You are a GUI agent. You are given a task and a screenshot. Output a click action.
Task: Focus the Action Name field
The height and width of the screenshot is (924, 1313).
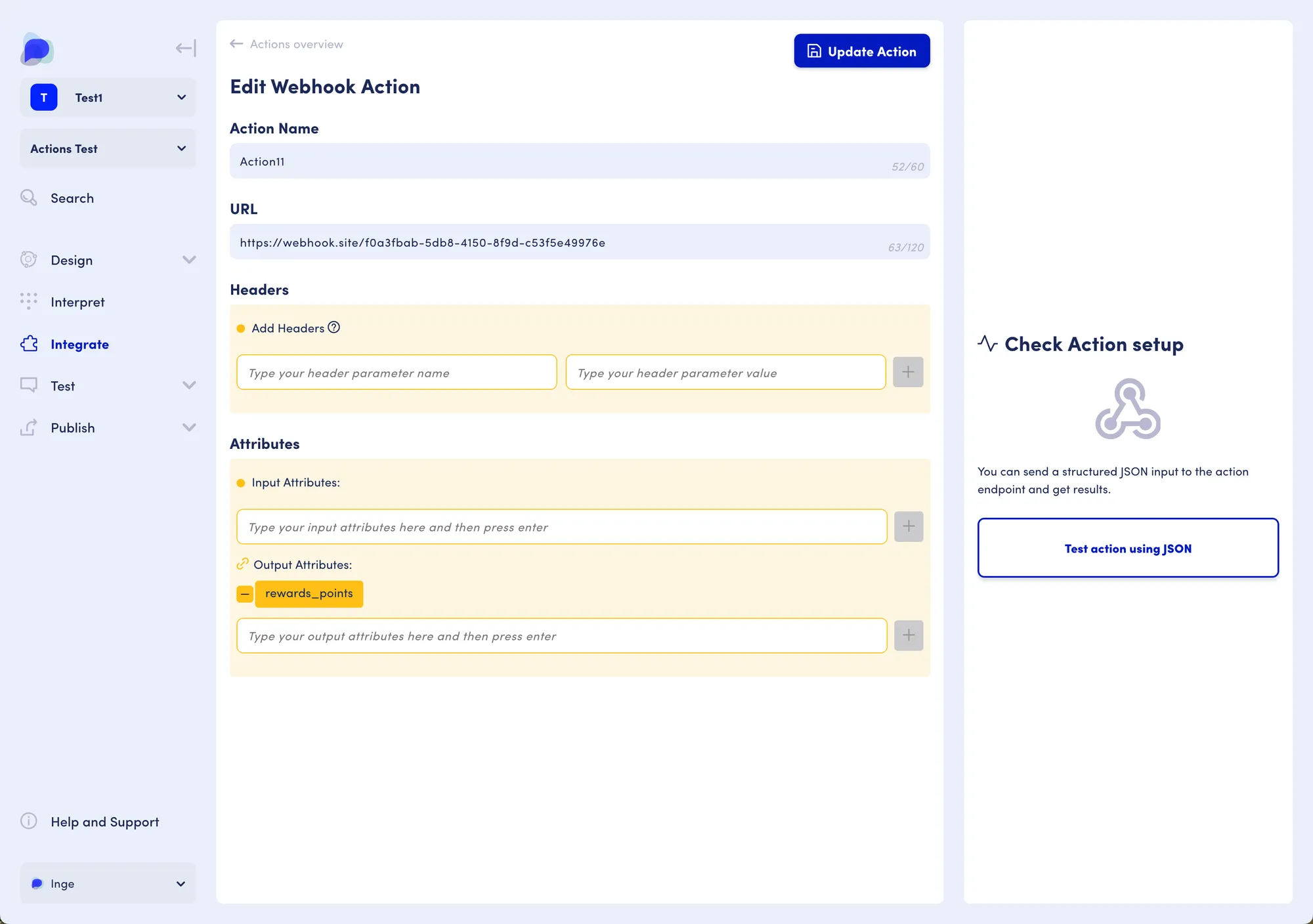click(580, 161)
